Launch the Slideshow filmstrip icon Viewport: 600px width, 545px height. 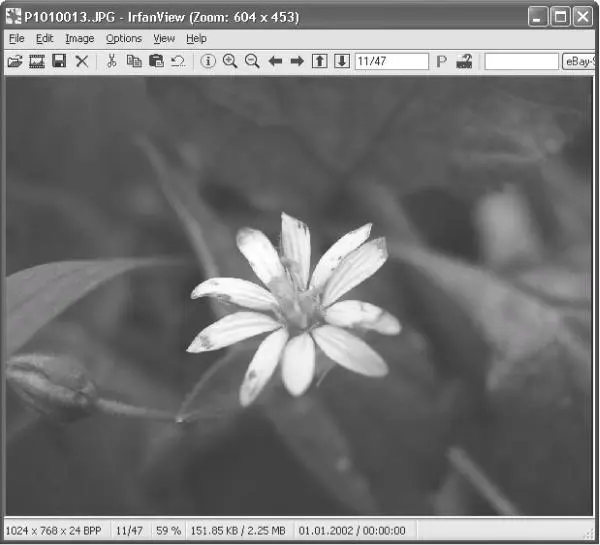(x=37, y=61)
